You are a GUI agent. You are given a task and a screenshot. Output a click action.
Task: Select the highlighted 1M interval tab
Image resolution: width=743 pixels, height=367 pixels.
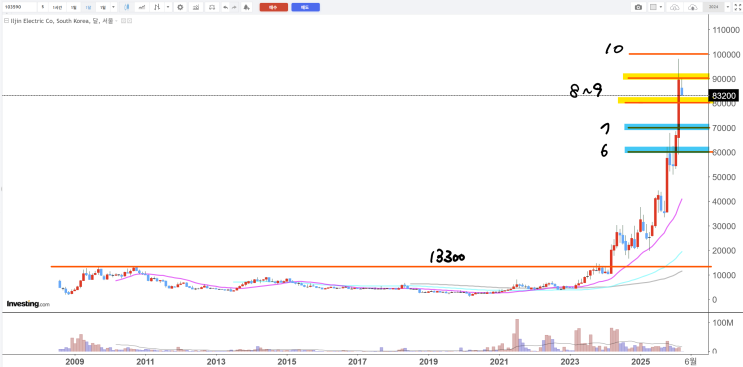point(88,7)
